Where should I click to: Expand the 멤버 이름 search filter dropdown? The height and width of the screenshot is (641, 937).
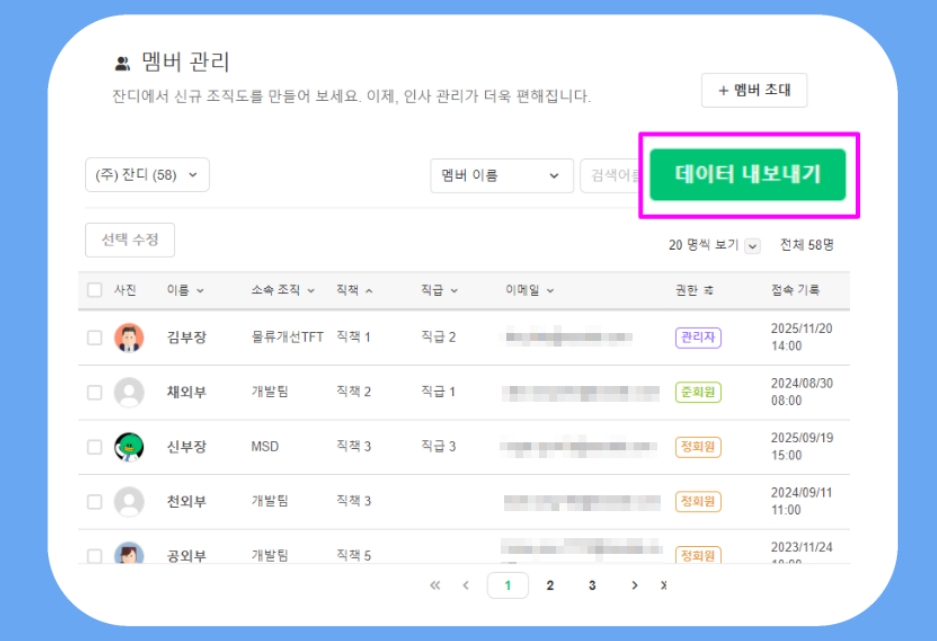click(x=501, y=176)
